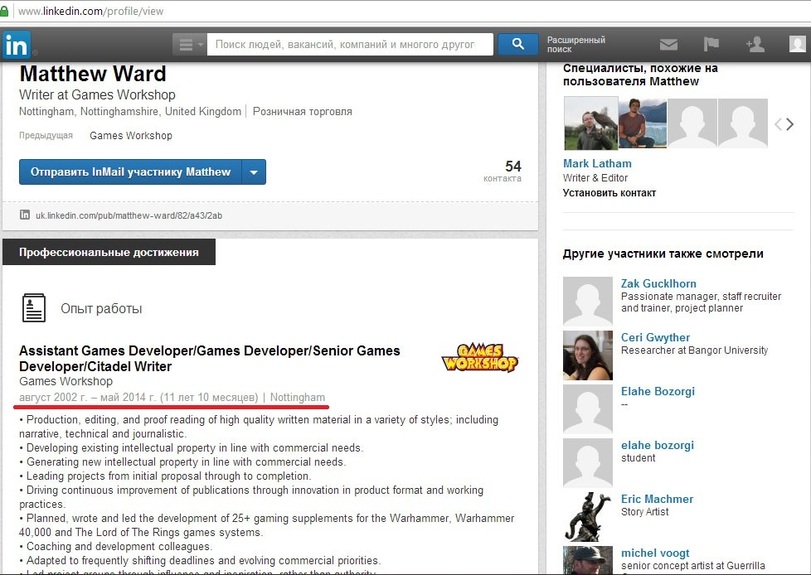Click the public profile URL link

point(129,216)
